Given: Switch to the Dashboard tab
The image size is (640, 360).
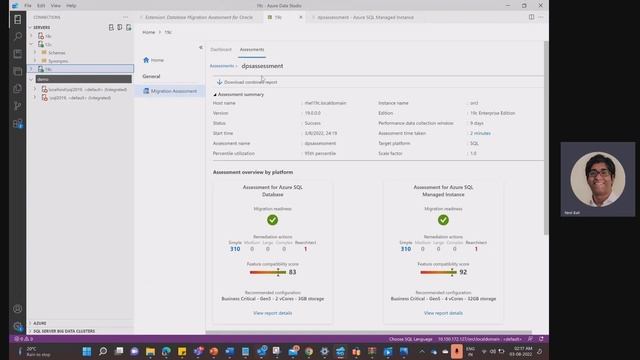Looking at the screenshot, I should point(221,49).
